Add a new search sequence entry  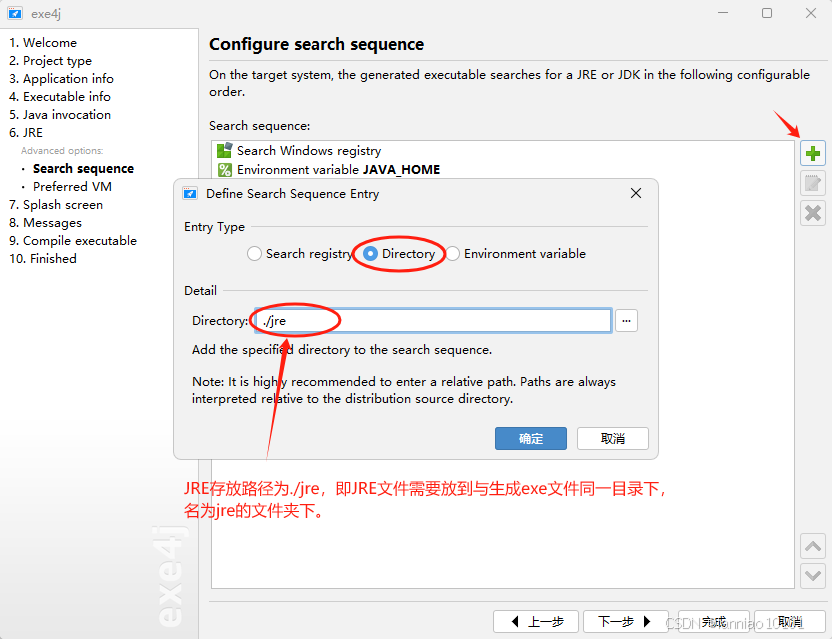click(x=812, y=154)
